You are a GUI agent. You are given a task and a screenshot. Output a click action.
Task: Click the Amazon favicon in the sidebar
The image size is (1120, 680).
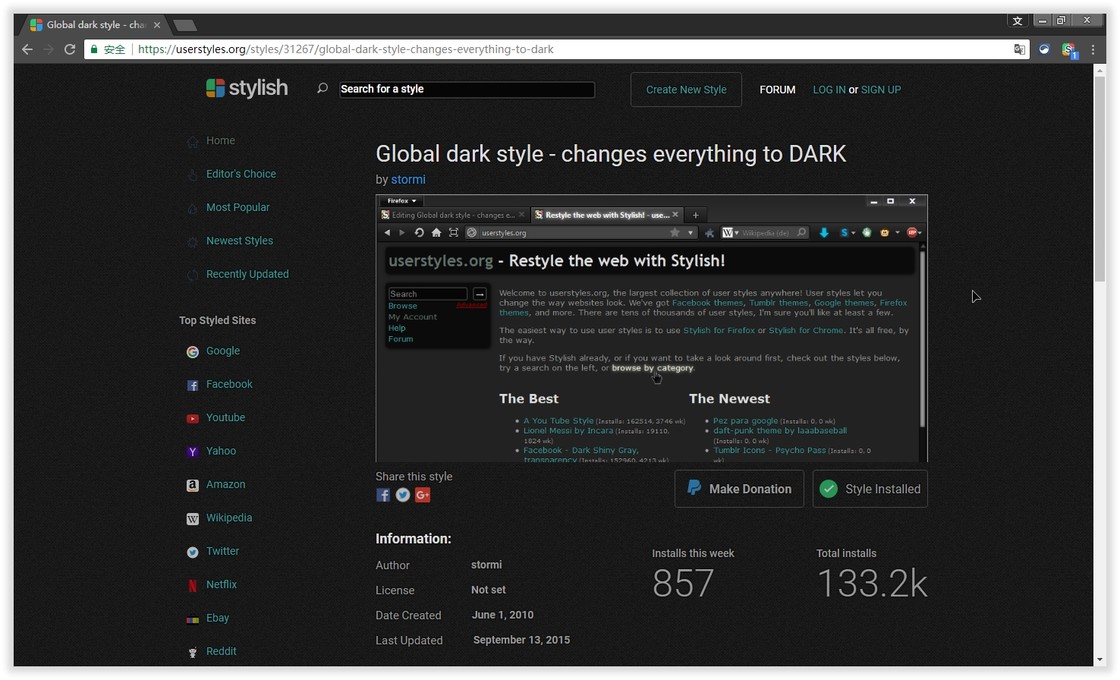[192, 485]
